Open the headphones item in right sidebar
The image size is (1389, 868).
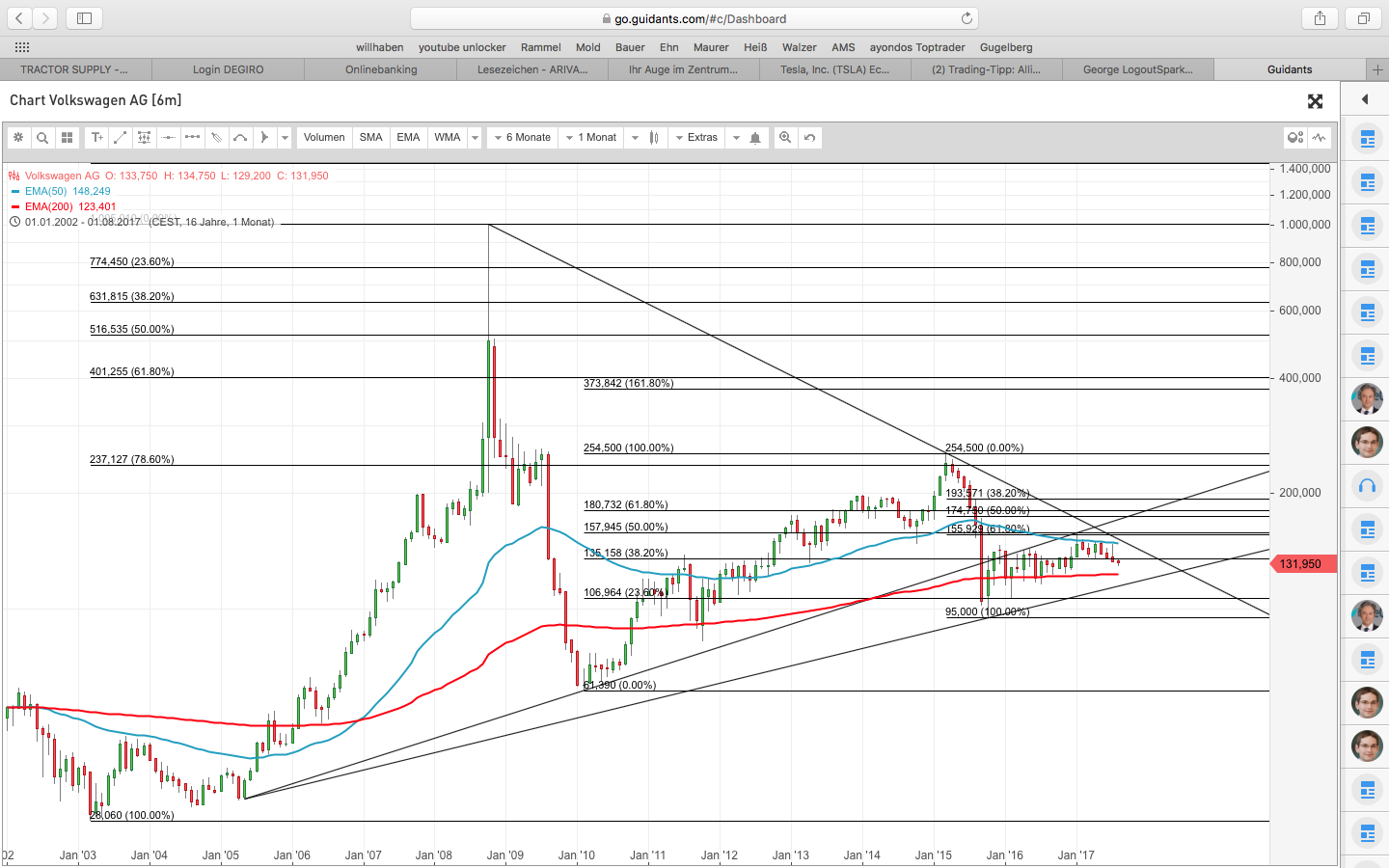click(x=1367, y=485)
